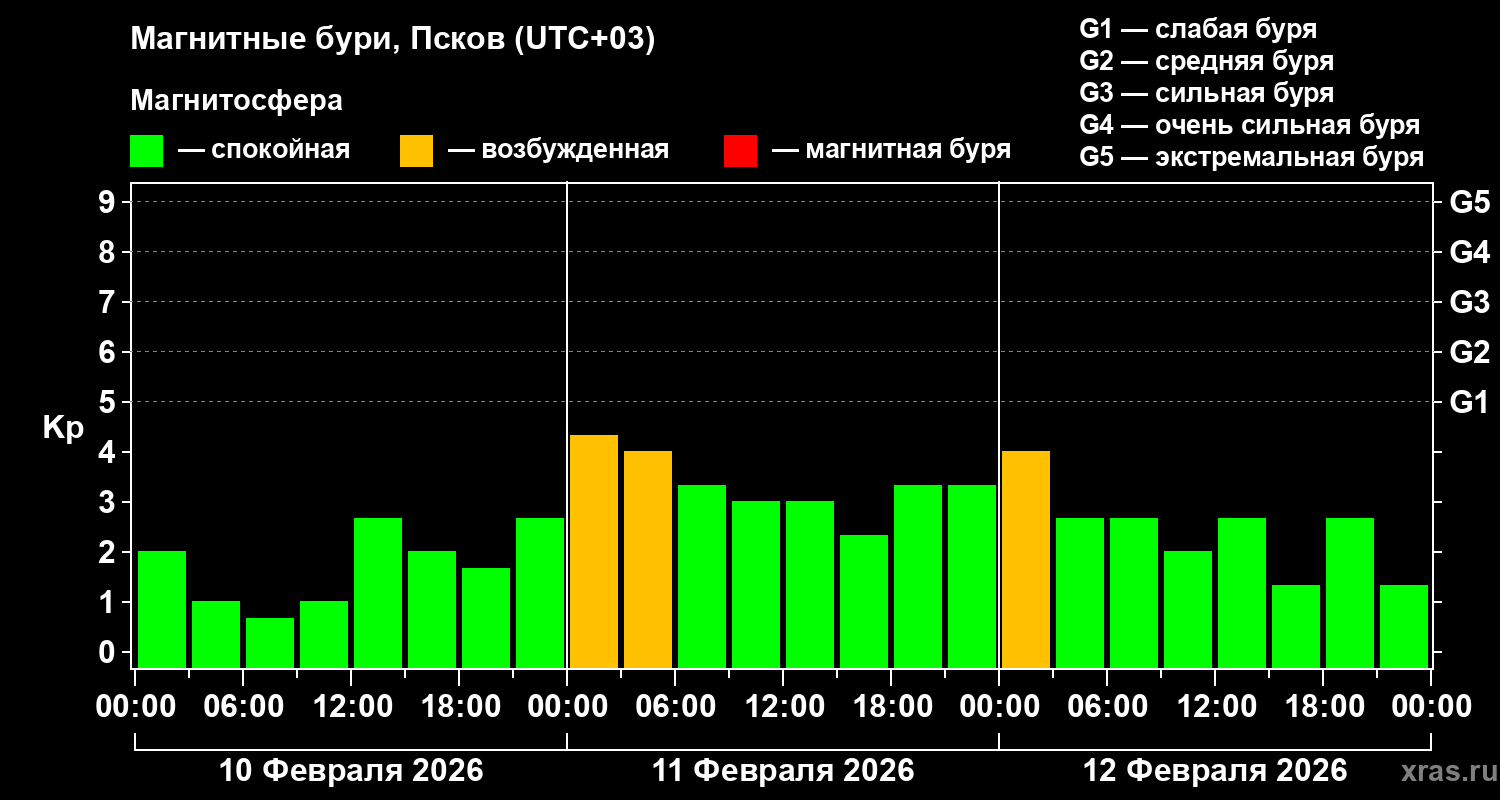Click the 'G1' label on the right axis

click(x=1469, y=402)
